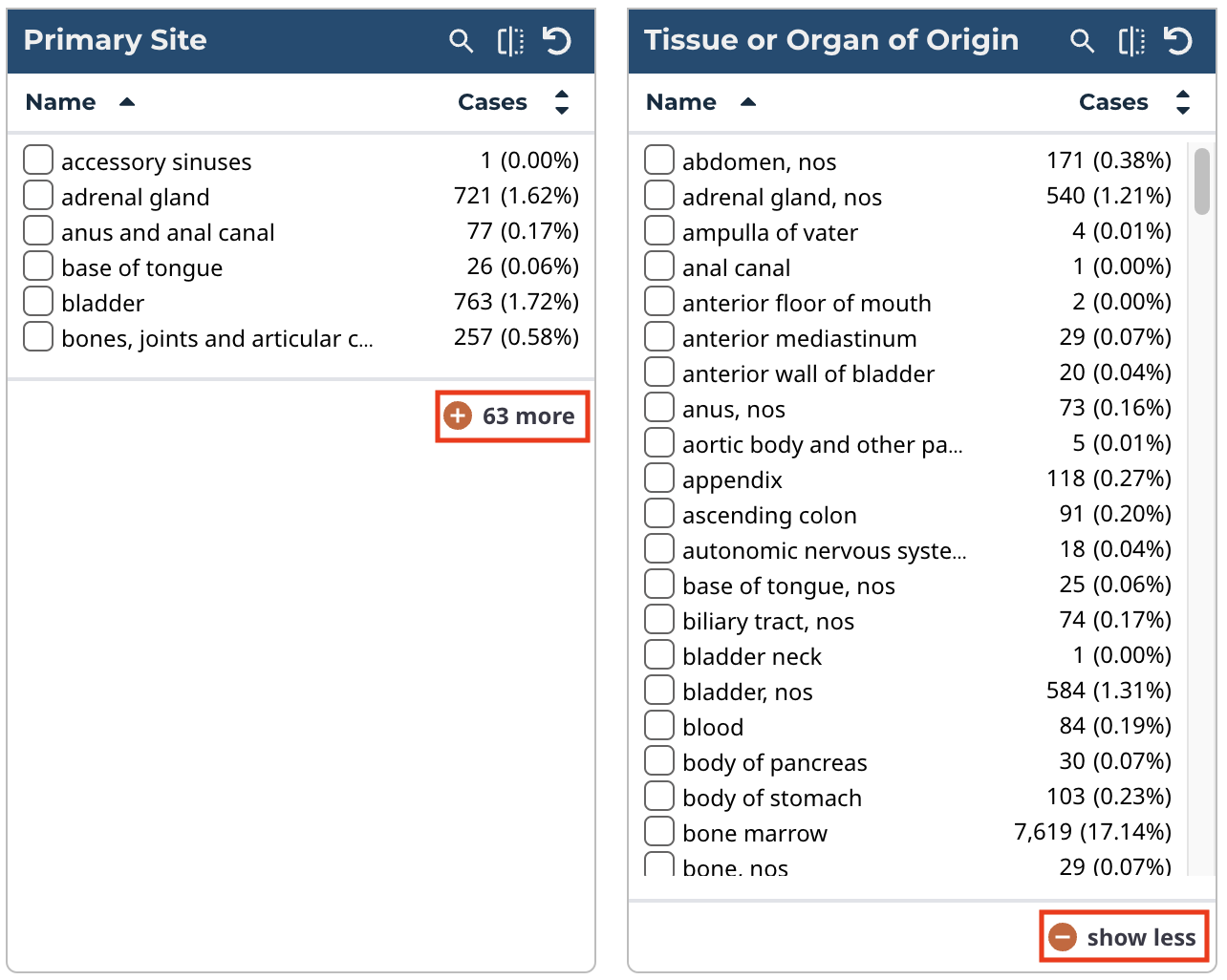Click the Name header in Primary Site
This screenshot has height=980, width=1227.
(60, 102)
